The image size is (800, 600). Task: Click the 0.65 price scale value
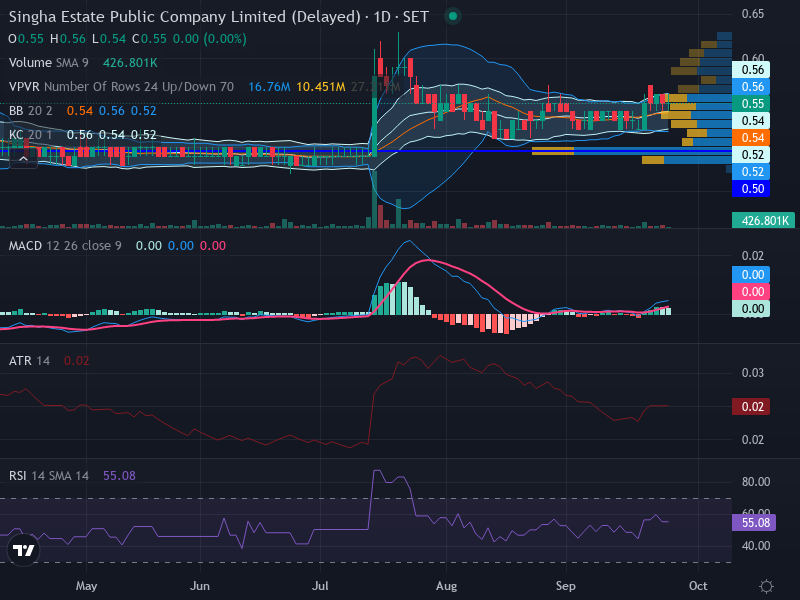(x=753, y=14)
